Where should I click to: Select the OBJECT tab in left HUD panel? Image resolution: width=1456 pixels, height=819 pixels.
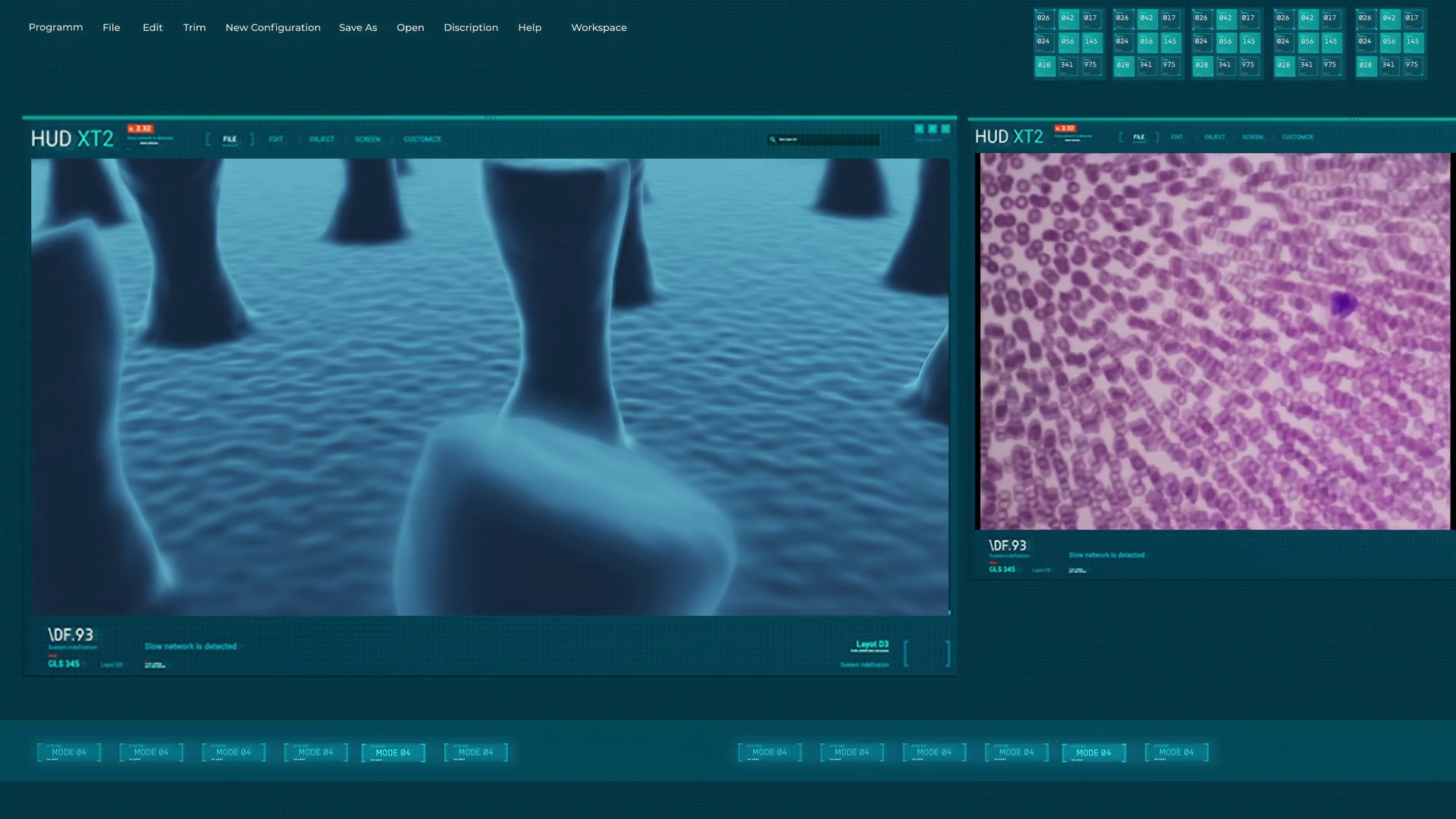[x=322, y=140]
